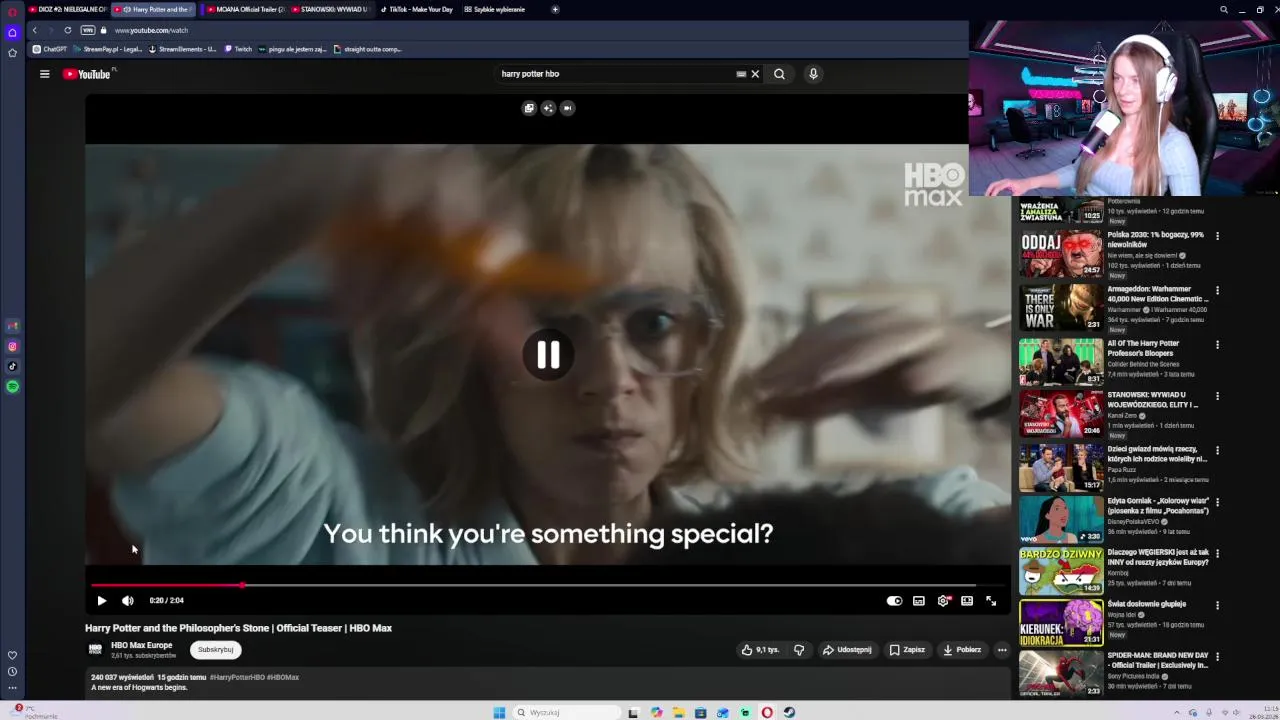1280x720 pixels.
Task: Run search with the magnifier button
Action: point(779,74)
